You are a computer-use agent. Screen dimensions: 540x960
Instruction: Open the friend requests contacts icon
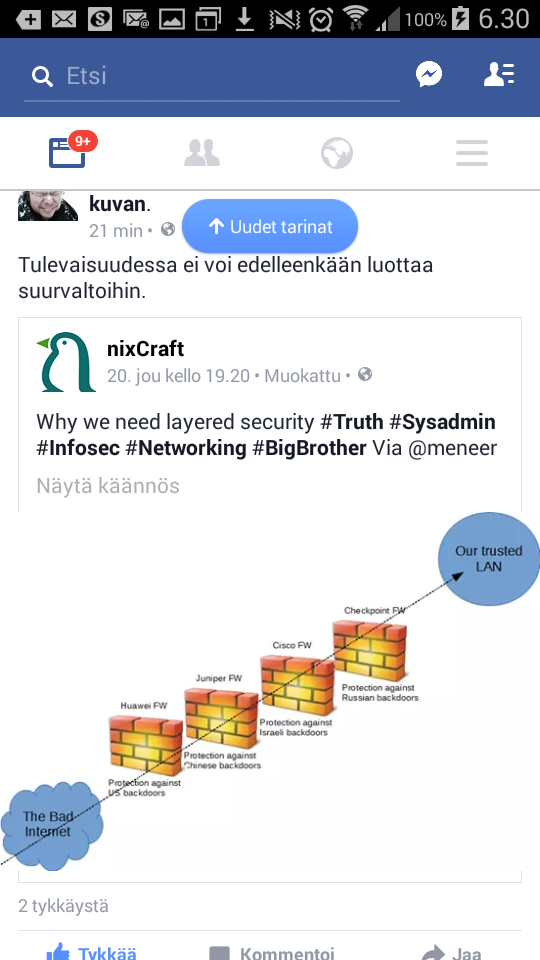pos(499,75)
